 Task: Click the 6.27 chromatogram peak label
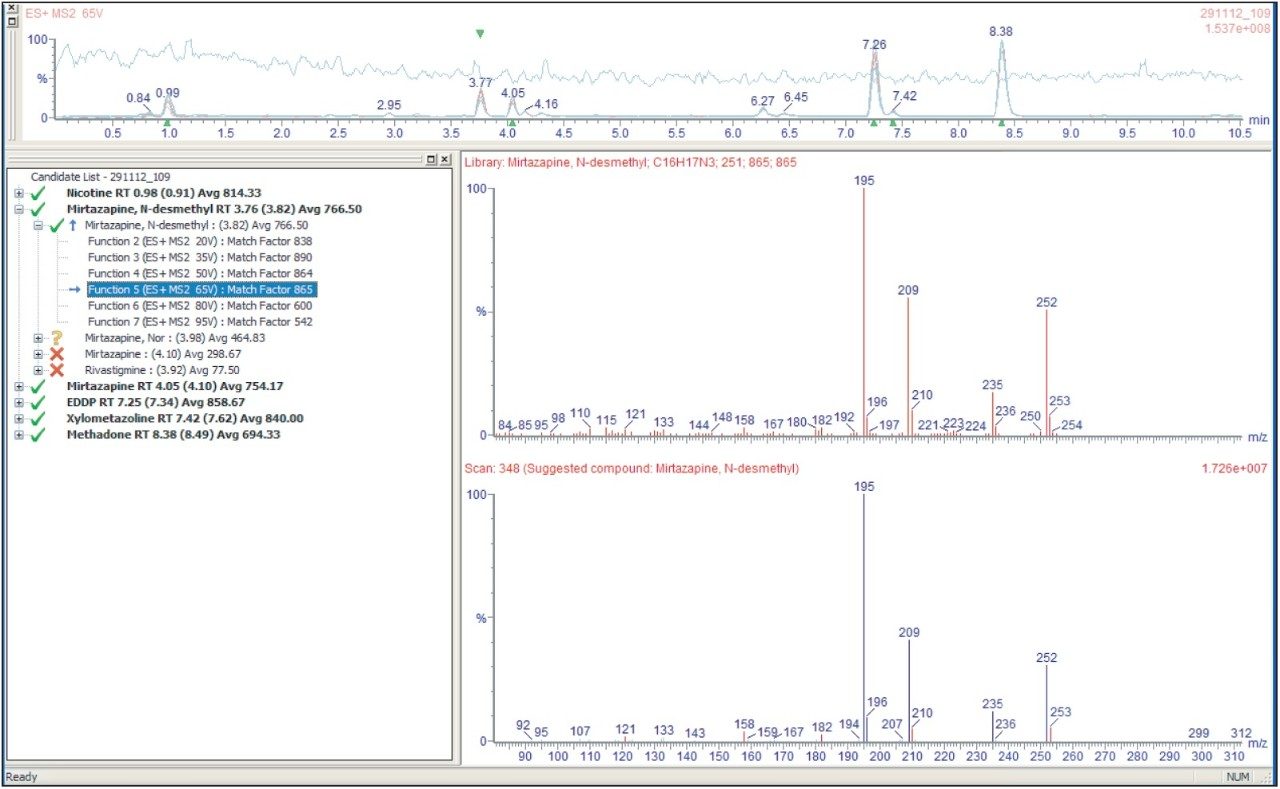[x=762, y=101]
